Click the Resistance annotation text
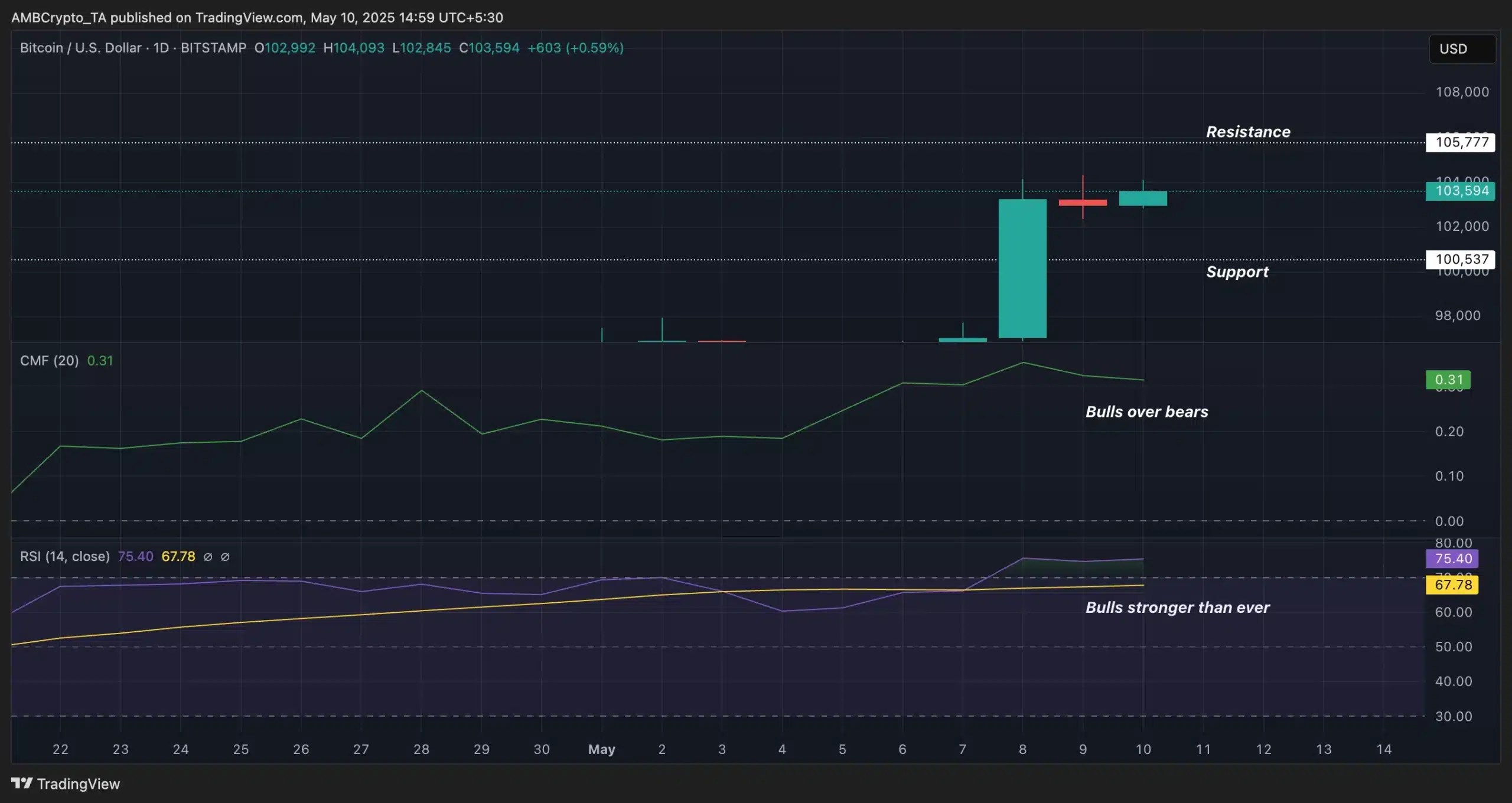Viewport: 1512px width, 803px height. point(1247,132)
